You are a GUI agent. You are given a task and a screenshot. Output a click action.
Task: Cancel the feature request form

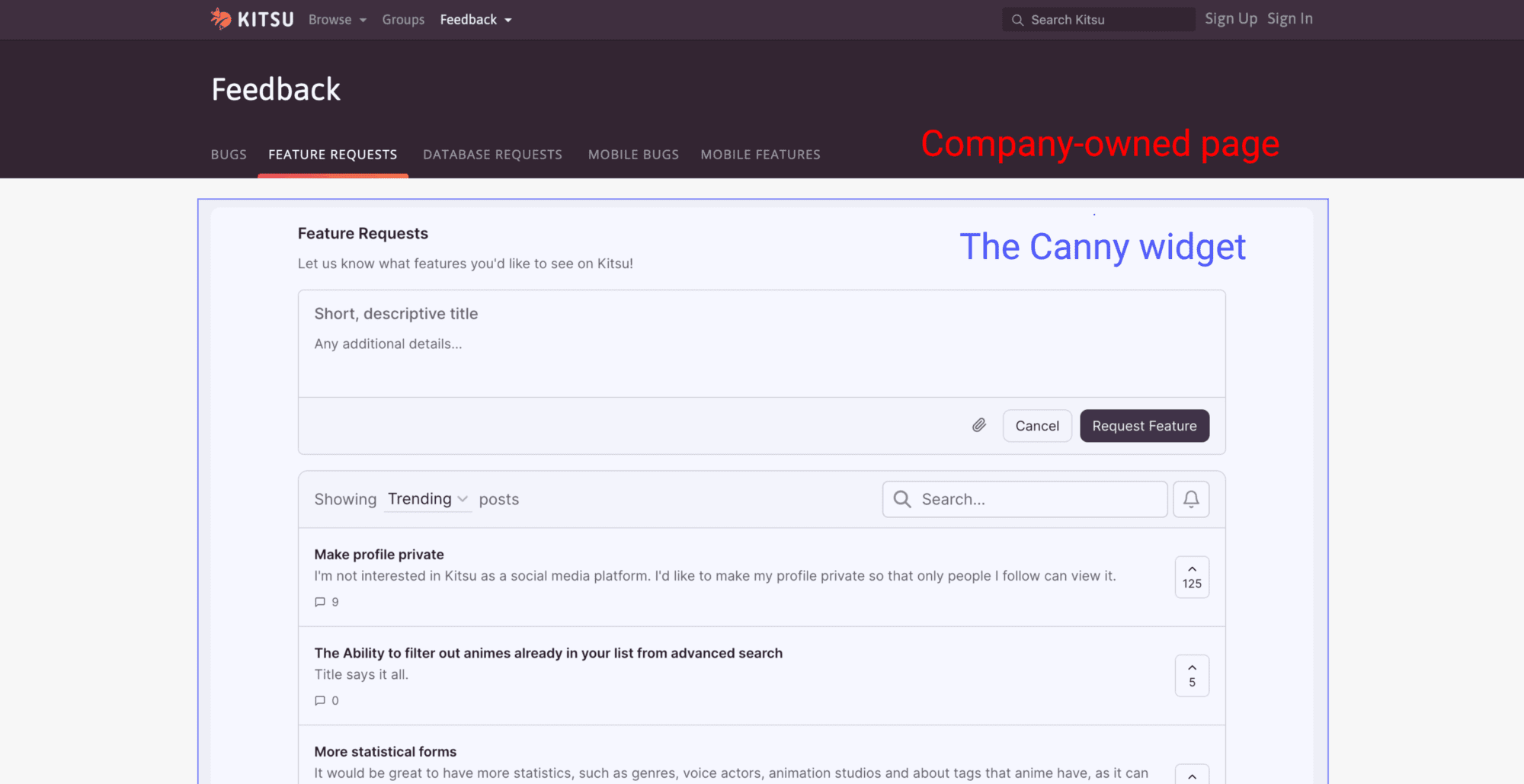click(1037, 426)
